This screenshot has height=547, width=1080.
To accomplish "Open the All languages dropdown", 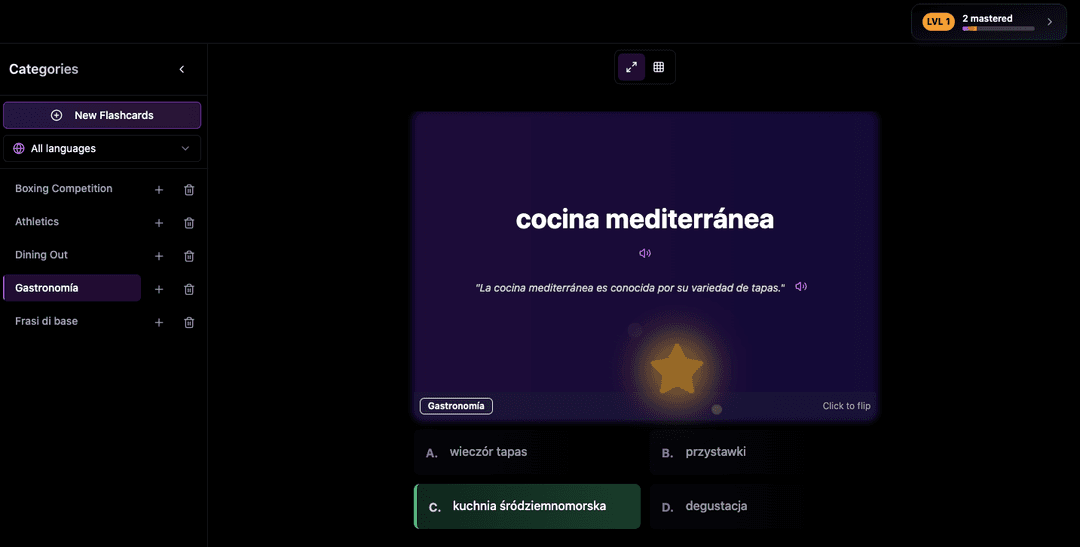I will coord(102,149).
